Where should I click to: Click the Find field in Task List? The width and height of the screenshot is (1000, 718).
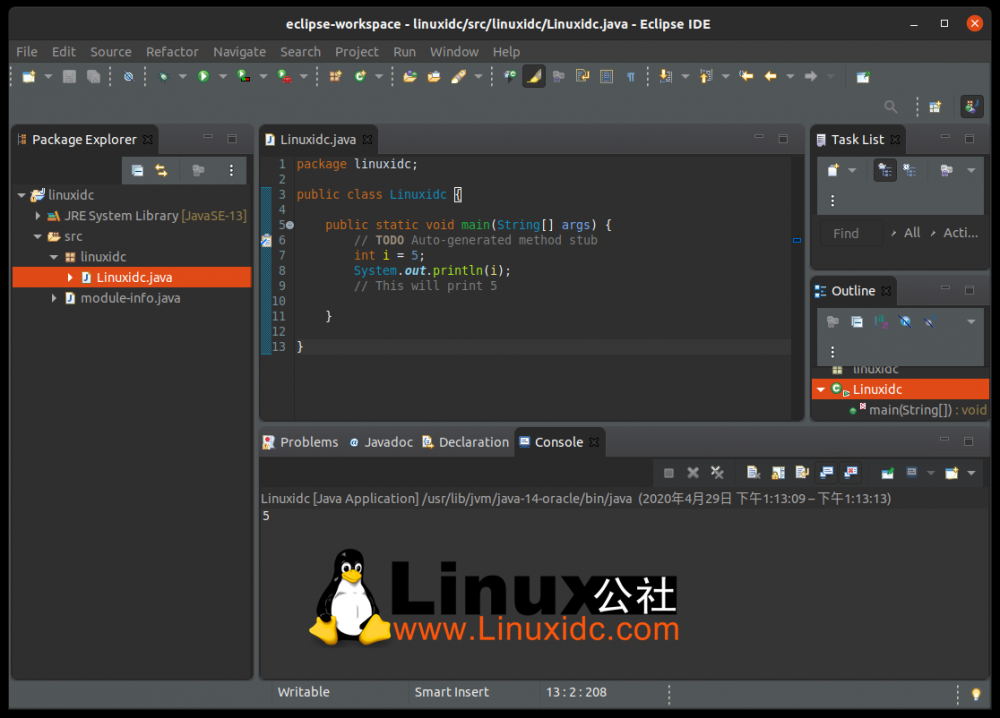point(850,233)
